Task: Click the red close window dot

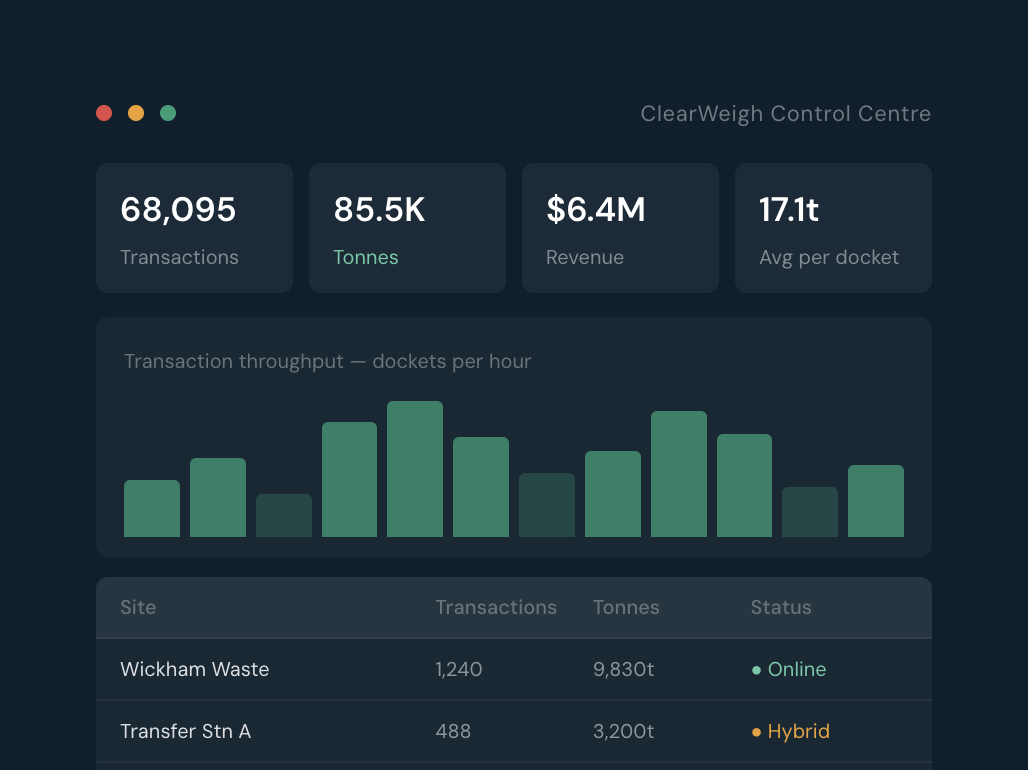Action: (104, 113)
